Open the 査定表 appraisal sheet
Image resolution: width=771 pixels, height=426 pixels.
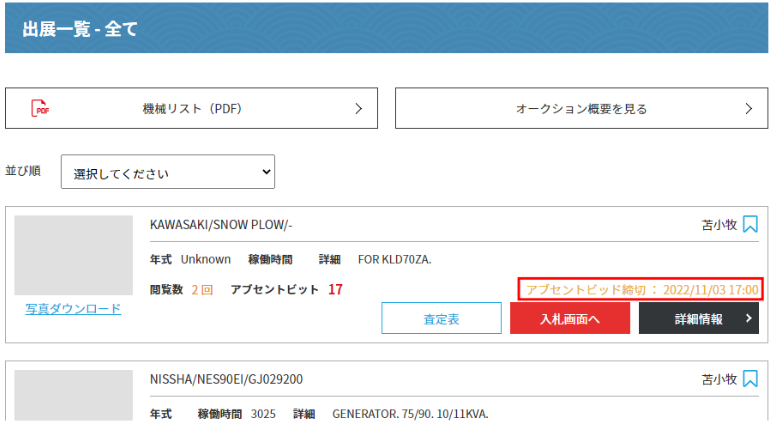coord(441,319)
